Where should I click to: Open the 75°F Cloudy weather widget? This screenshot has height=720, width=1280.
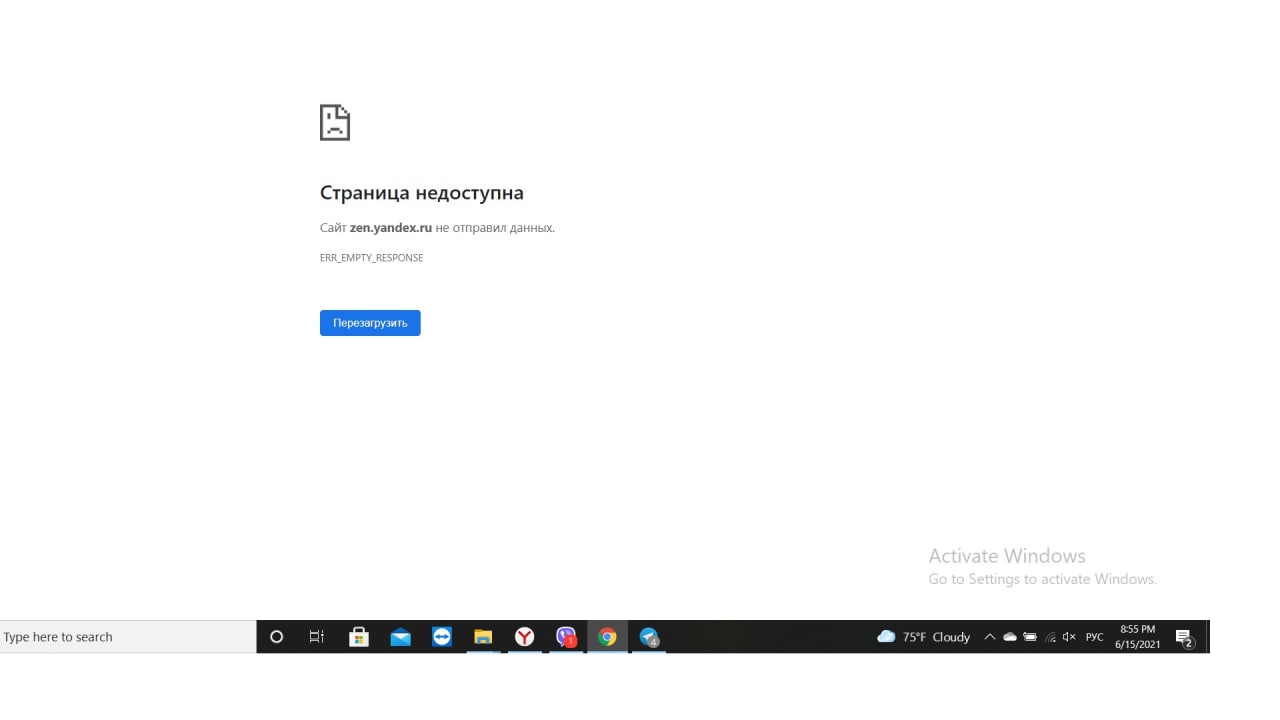pyautogui.click(x=923, y=637)
